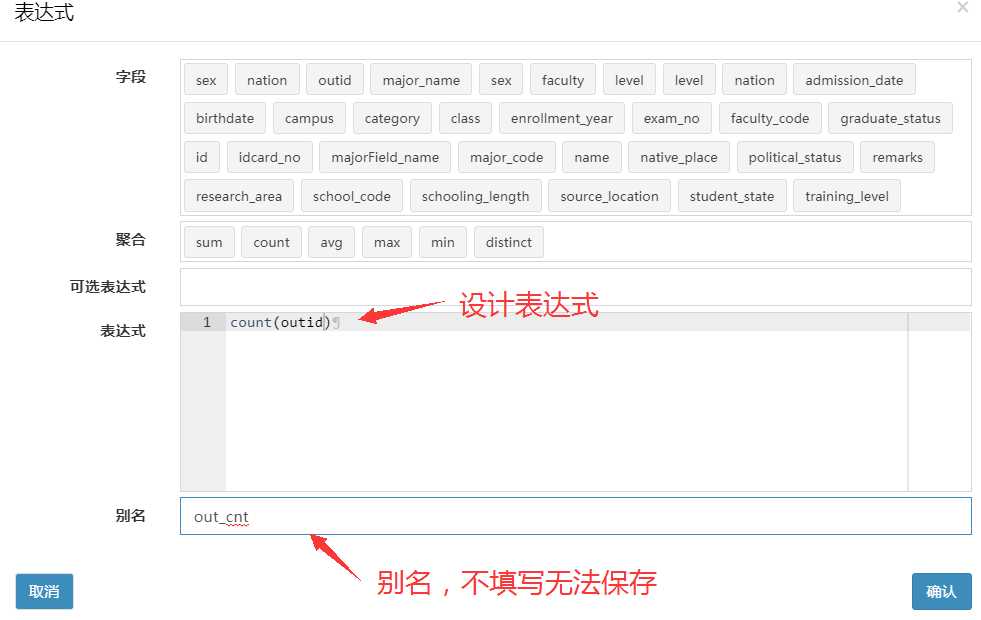Pick the campus field
This screenshot has width=981, height=620.
(x=309, y=118)
